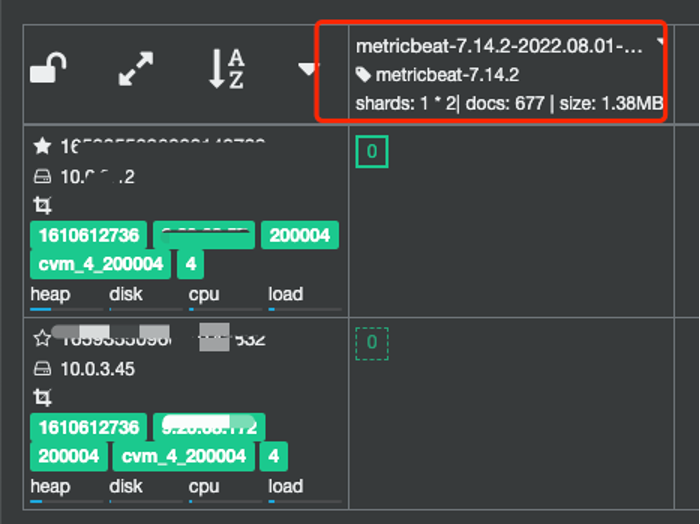The height and width of the screenshot is (524, 700).
Task: Click tag cvm_4_200004 on the master node
Action: (100, 264)
